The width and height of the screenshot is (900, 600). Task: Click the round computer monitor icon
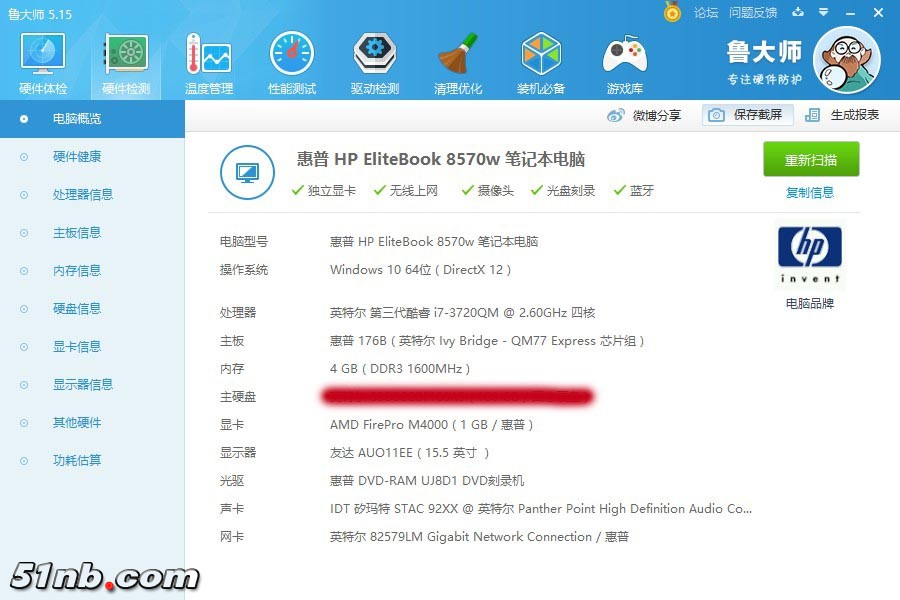(x=247, y=172)
